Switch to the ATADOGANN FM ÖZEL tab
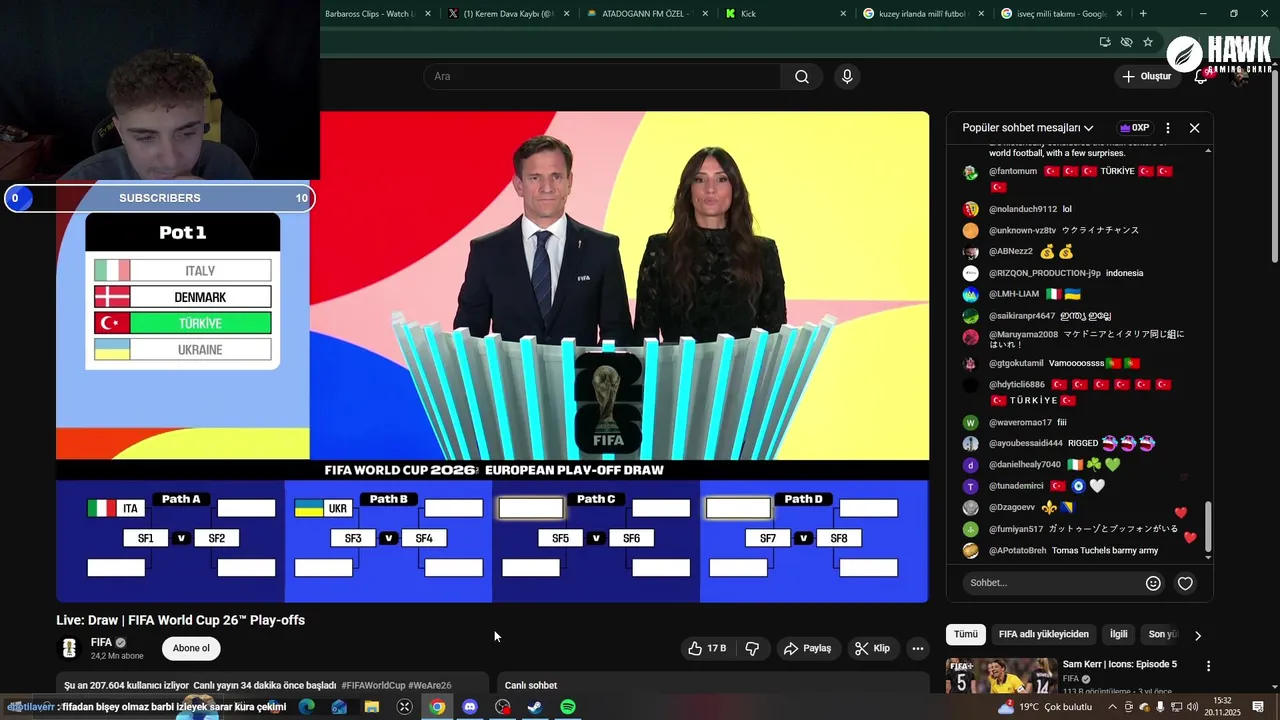Screen dimensions: 1280x720 [x=646, y=14]
